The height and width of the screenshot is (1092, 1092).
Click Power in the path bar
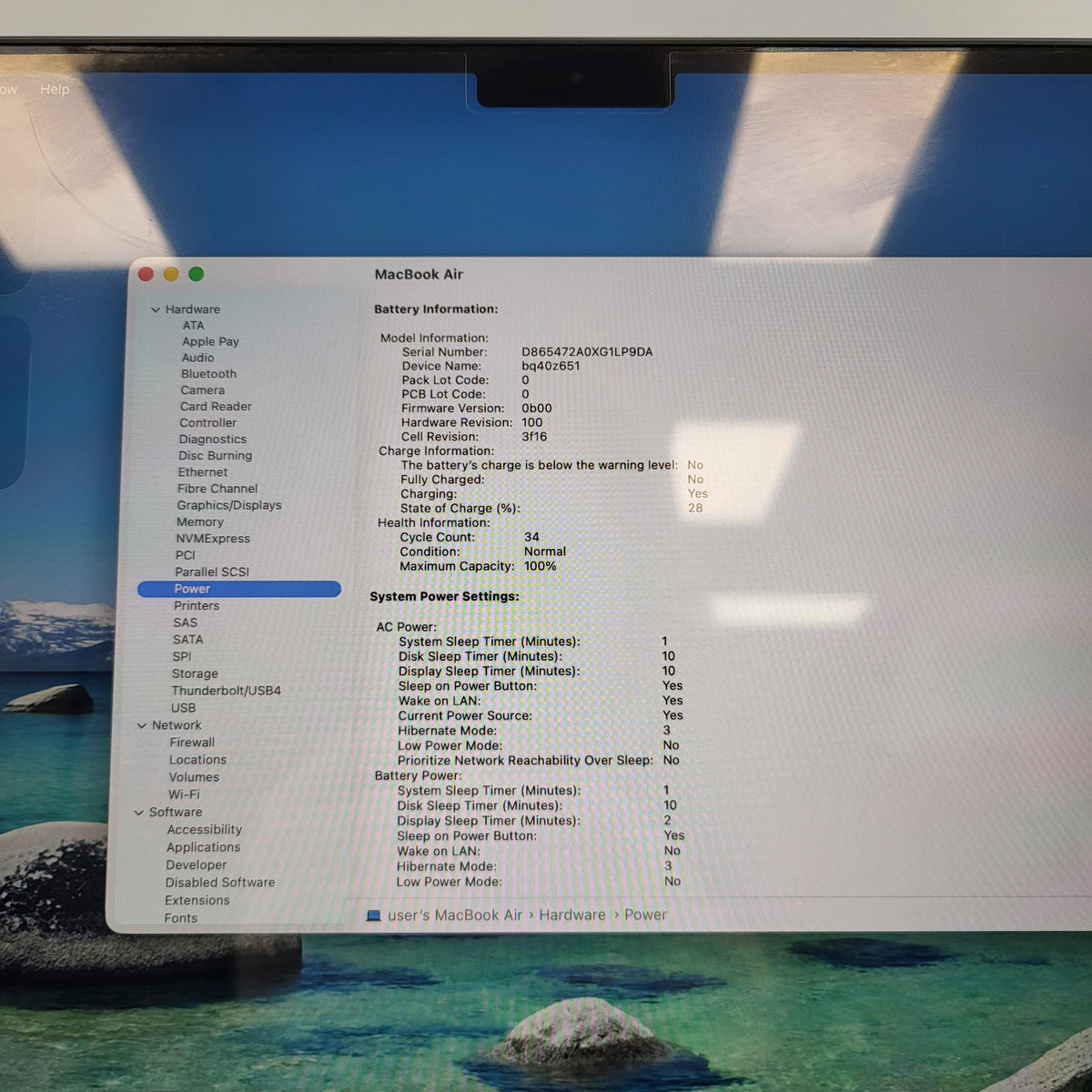tap(645, 915)
